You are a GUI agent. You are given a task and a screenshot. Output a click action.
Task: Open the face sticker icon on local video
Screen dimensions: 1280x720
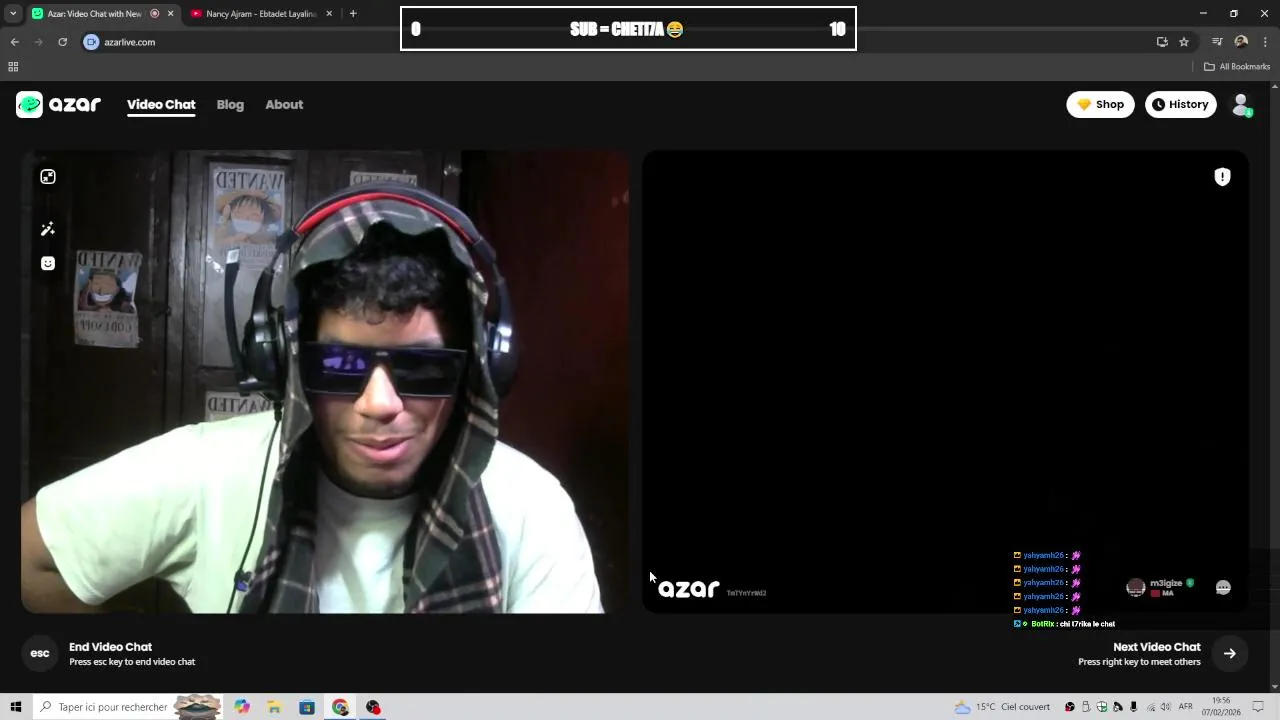pos(48,263)
